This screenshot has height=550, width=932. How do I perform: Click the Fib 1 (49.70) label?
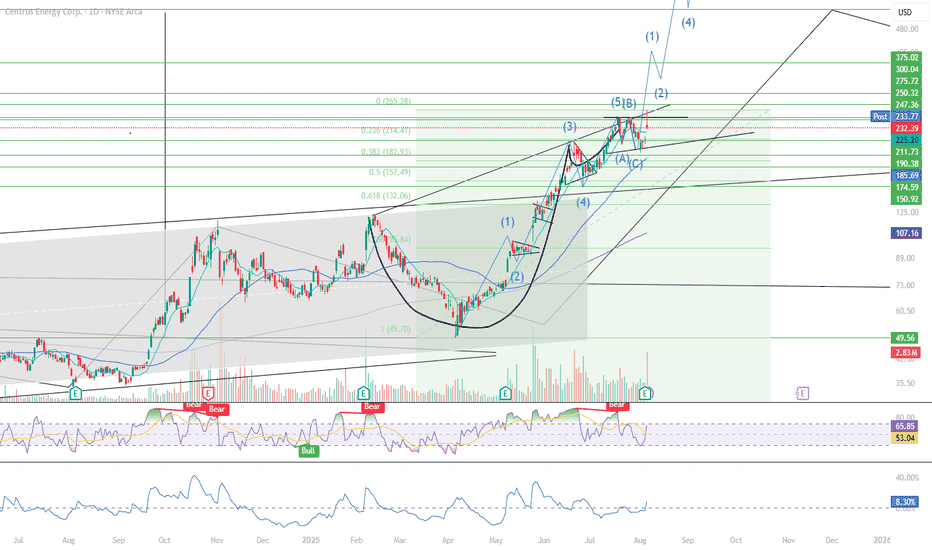pyautogui.click(x=395, y=329)
